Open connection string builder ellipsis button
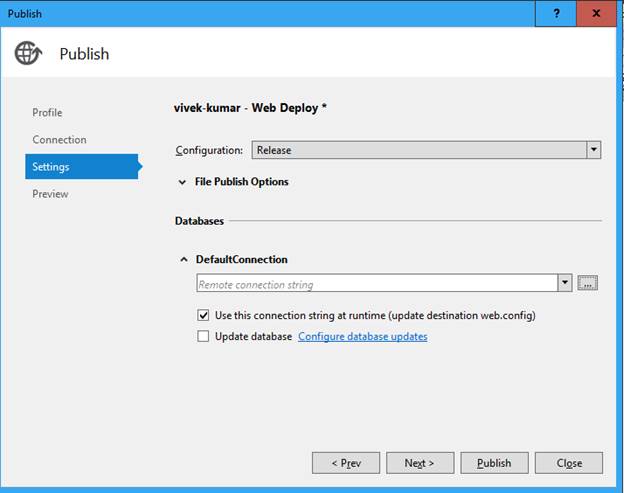This screenshot has height=493, width=624. tap(588, 284)
